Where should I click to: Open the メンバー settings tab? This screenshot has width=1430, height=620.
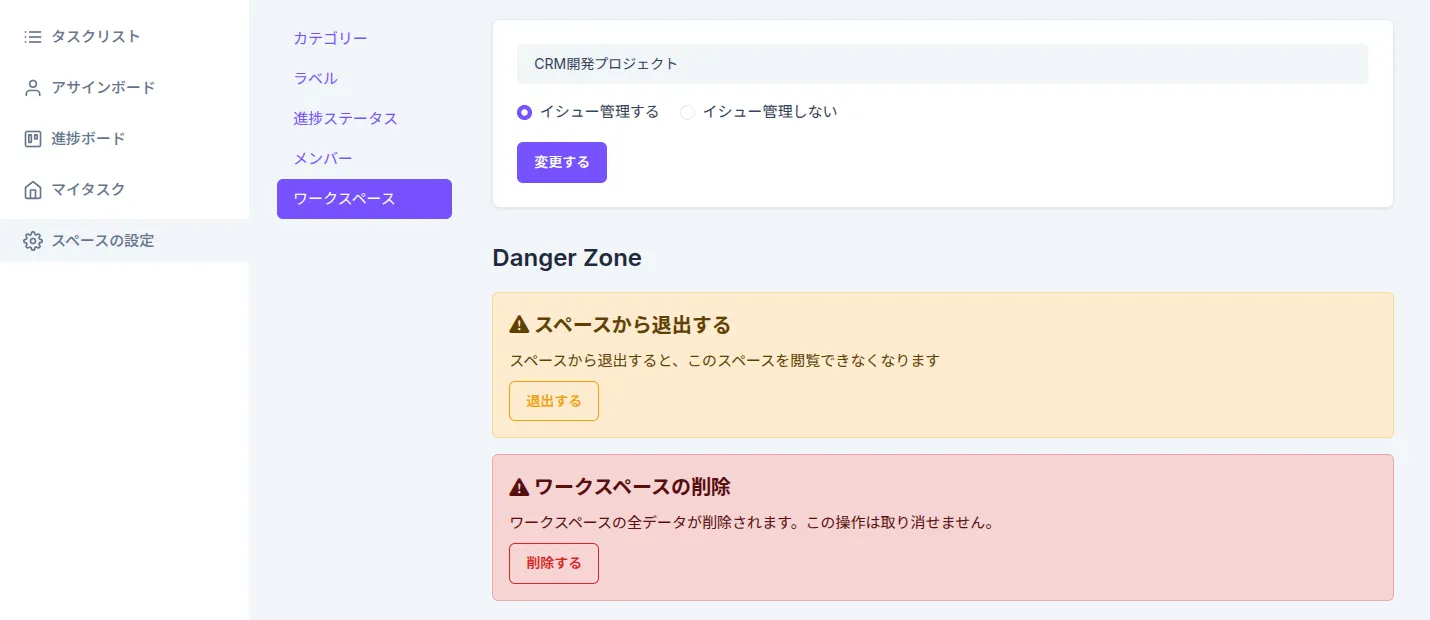(x=322, y=159)
